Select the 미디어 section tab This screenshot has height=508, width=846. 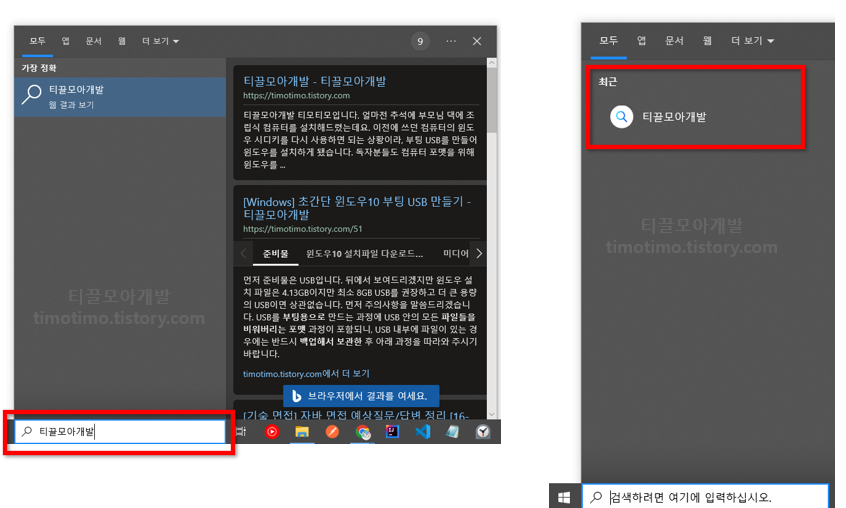(x=456, y=253)
